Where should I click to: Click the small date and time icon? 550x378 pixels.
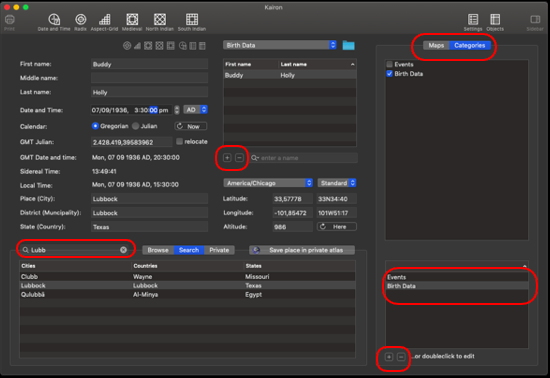point(182,46)
